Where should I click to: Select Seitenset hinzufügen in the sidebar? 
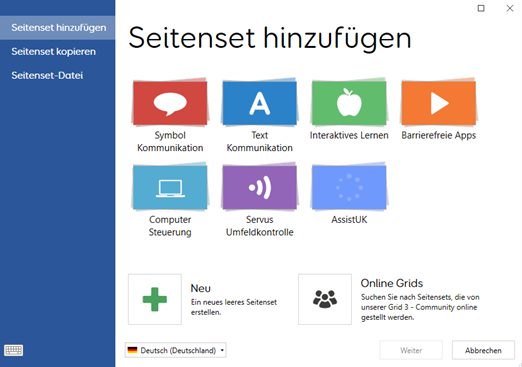coord(59,28)
